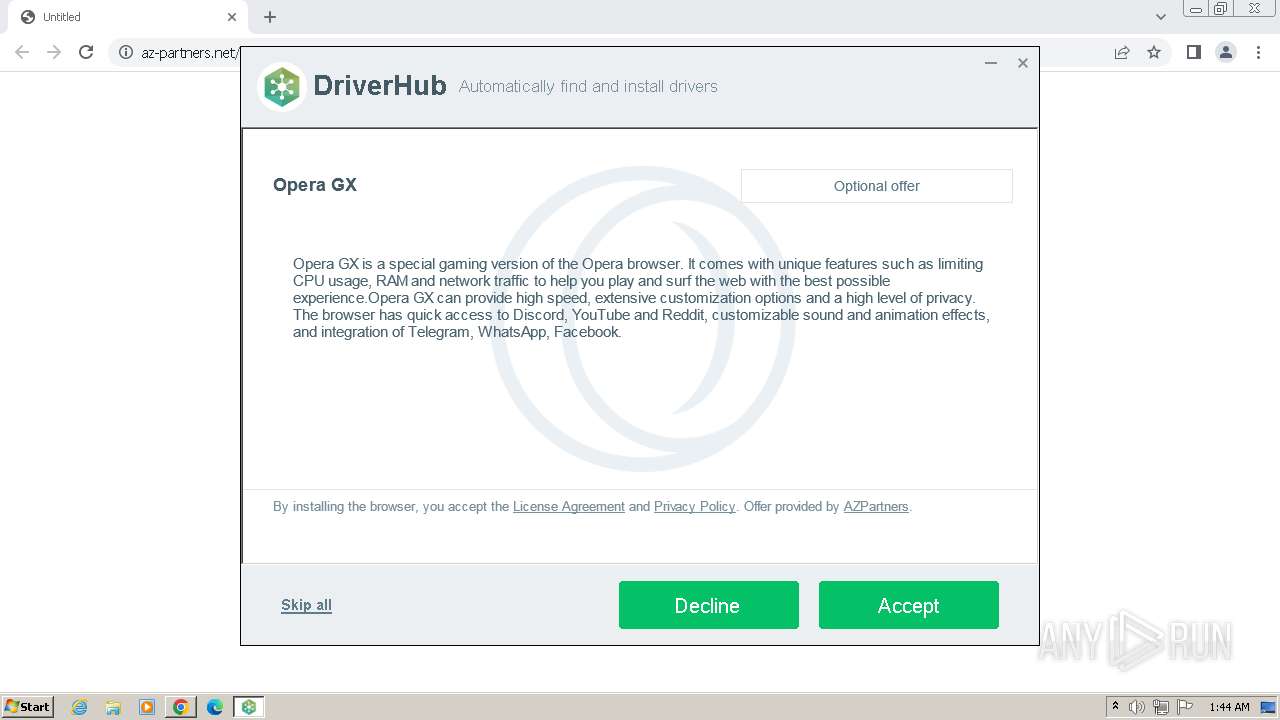Click the Optional offer box
The image size is (1280, 720).
(877, 186)
